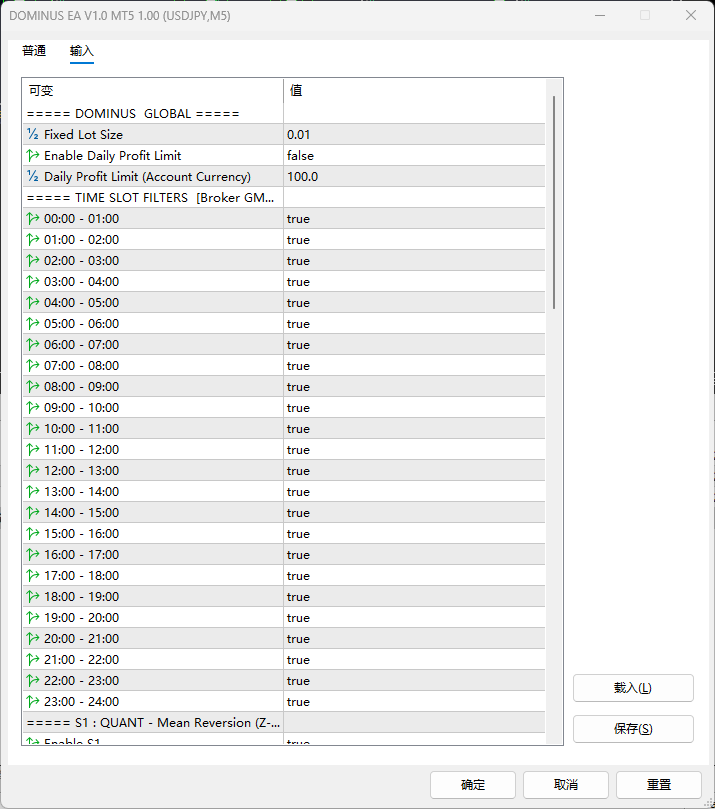This screenshot has width=715, height=809.
Task: Click the Fixed Lot Size parameter icon
Action: click(33, 135)
